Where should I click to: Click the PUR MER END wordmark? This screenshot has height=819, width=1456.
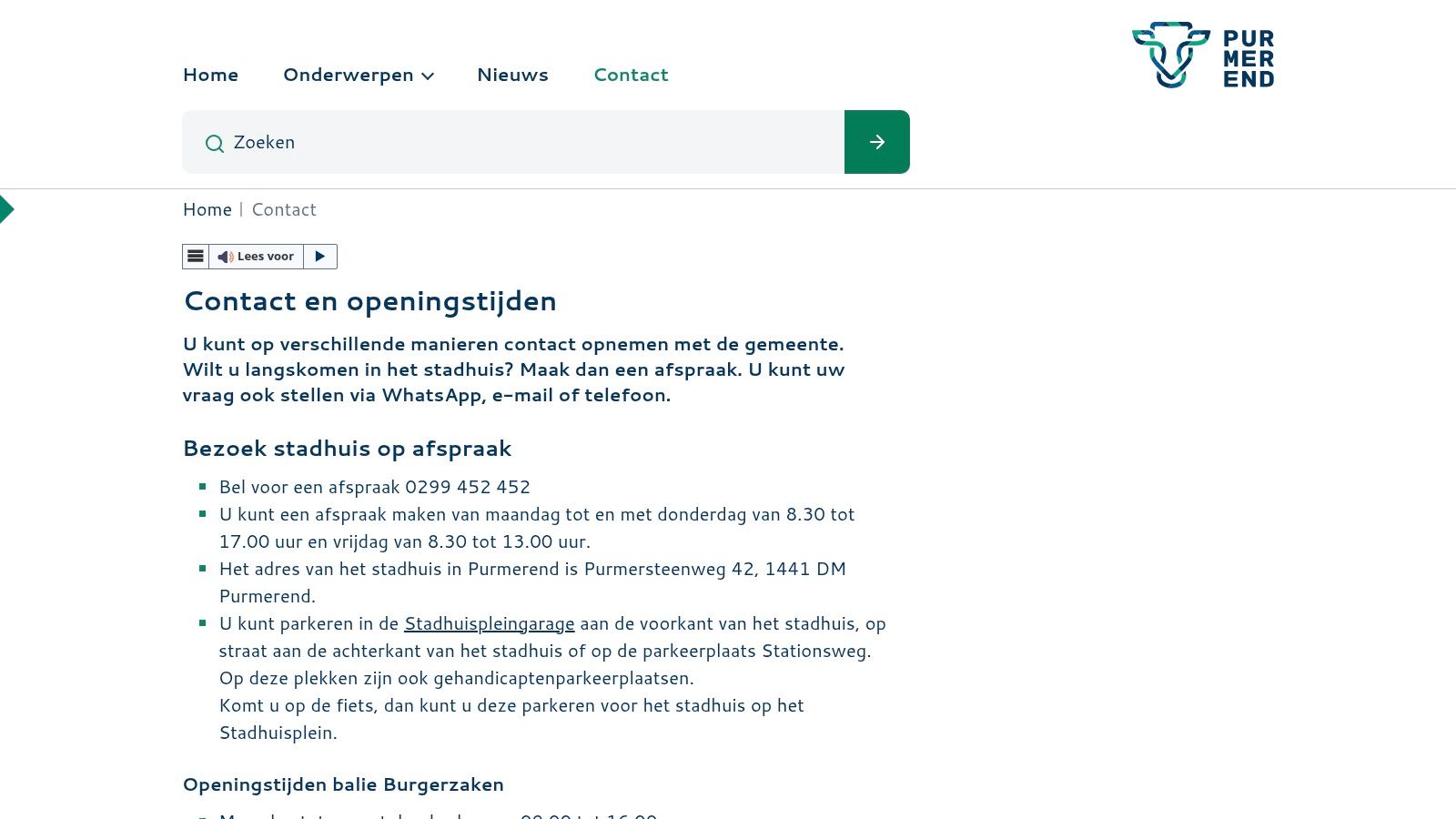[x=1248, y=56]
